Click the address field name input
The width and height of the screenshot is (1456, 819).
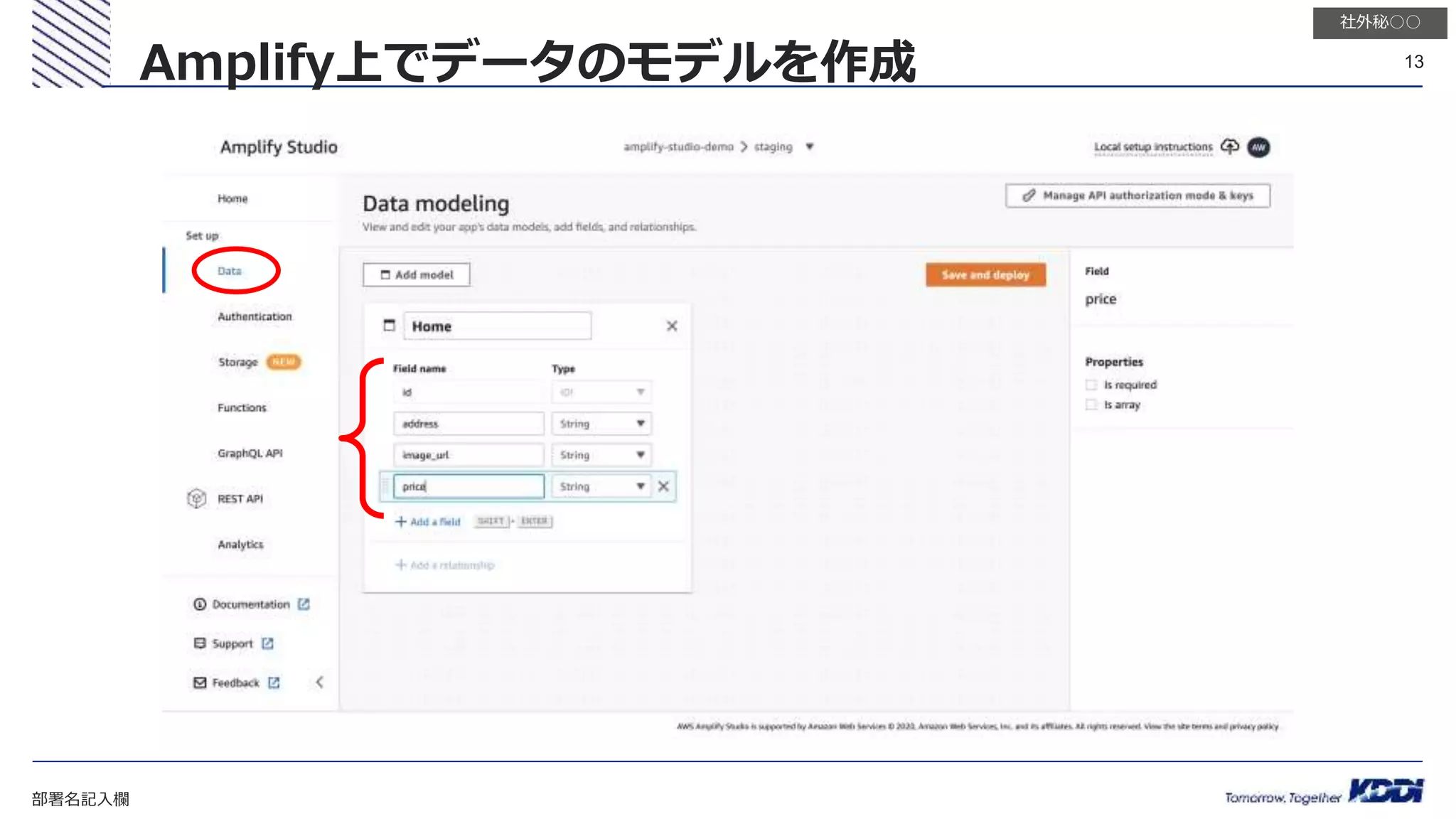[469, 424]
